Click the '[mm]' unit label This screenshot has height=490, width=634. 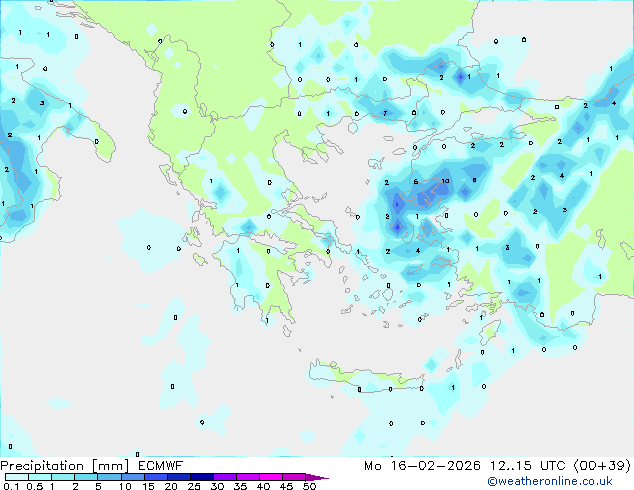[111, 466]
